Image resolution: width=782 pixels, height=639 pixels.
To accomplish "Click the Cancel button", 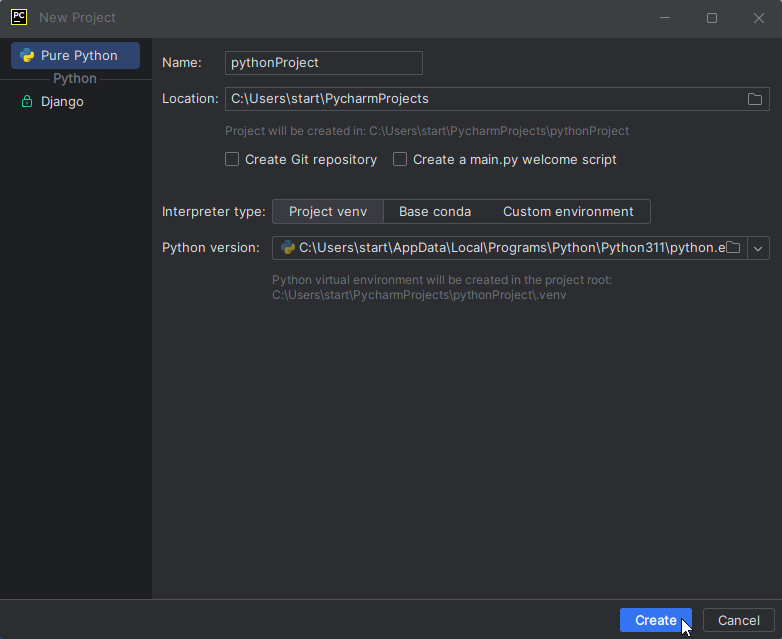I will [739, 620].
